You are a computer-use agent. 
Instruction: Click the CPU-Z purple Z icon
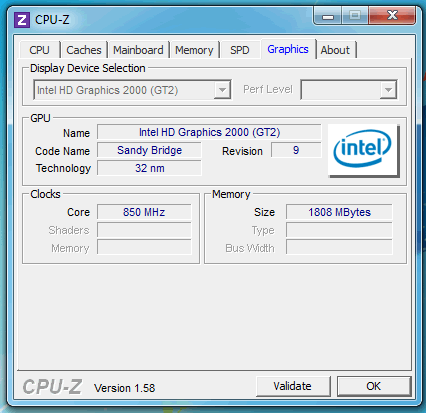[22, 20]
